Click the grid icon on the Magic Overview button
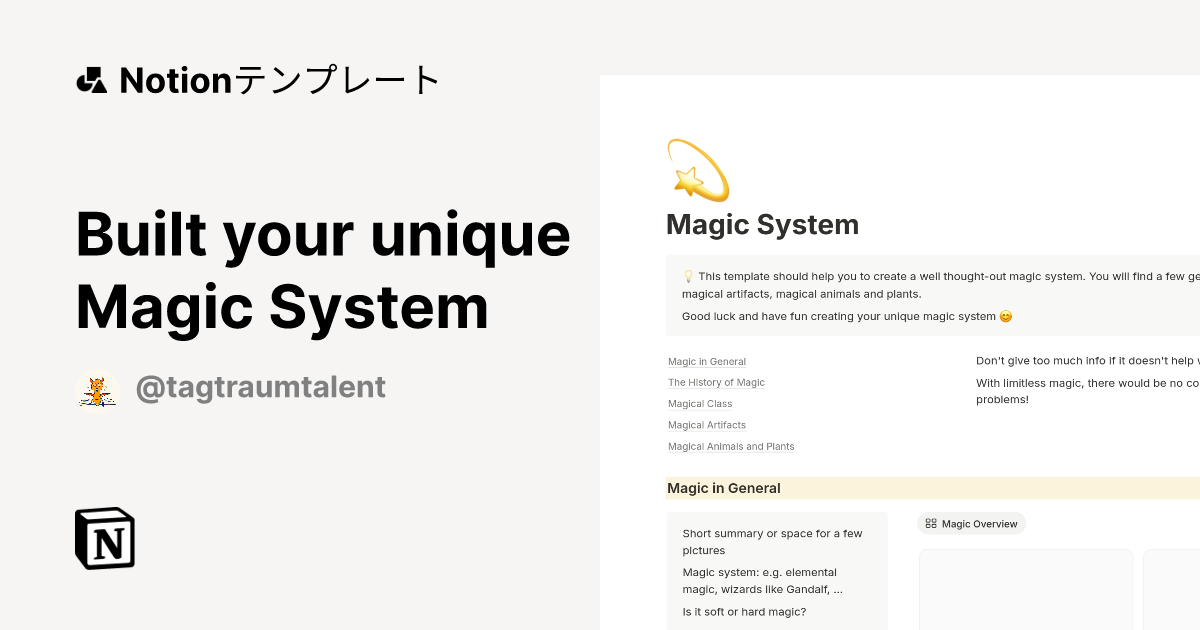The image size is (1200, 630). pyautogui.click(x=931, y=523)
